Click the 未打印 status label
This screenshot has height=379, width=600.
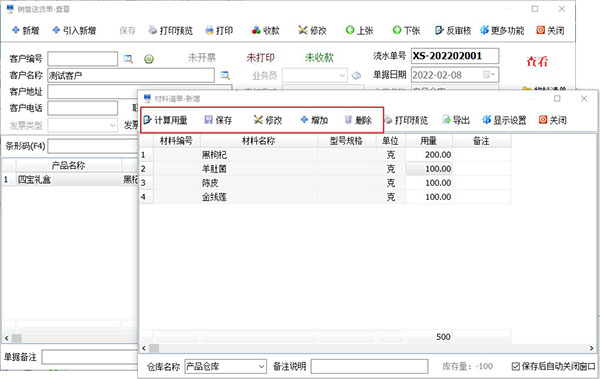tap(261, 58)
